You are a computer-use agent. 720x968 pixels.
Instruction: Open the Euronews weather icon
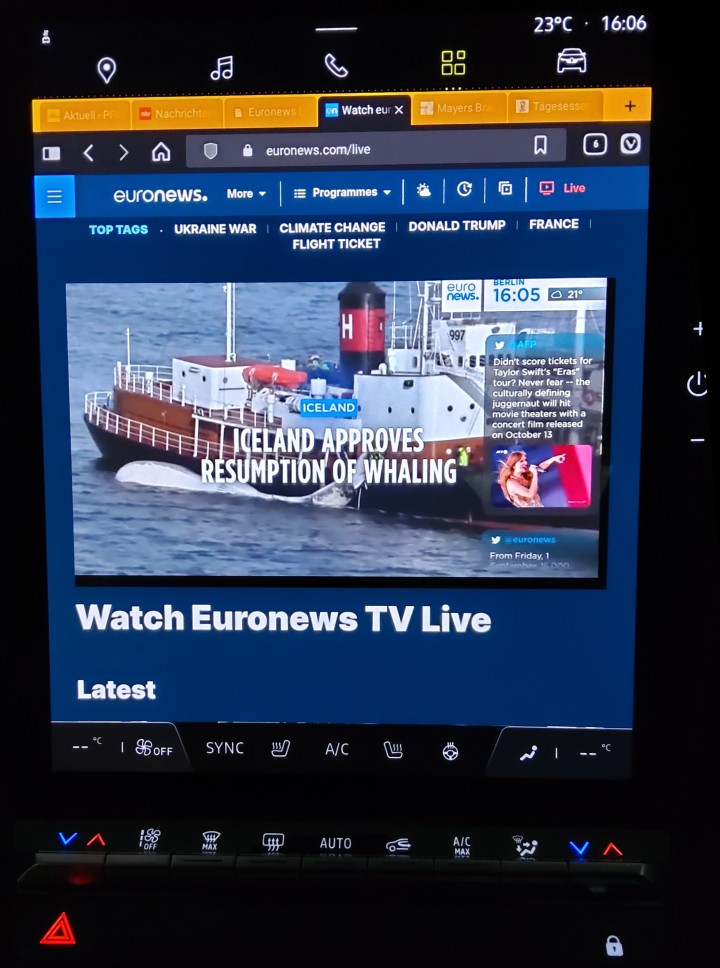[x=424, y=190]
